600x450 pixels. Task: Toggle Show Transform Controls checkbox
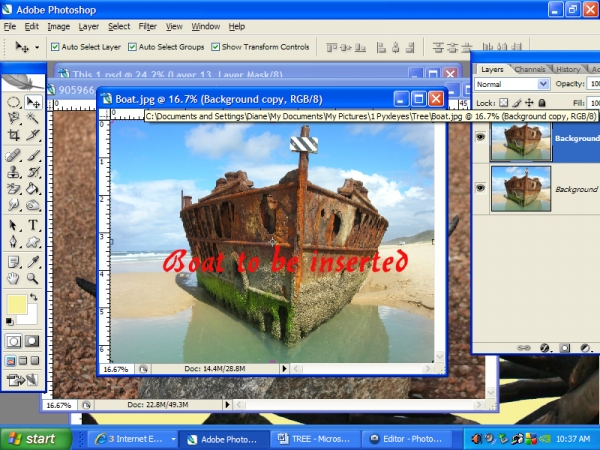click(215, 47)
